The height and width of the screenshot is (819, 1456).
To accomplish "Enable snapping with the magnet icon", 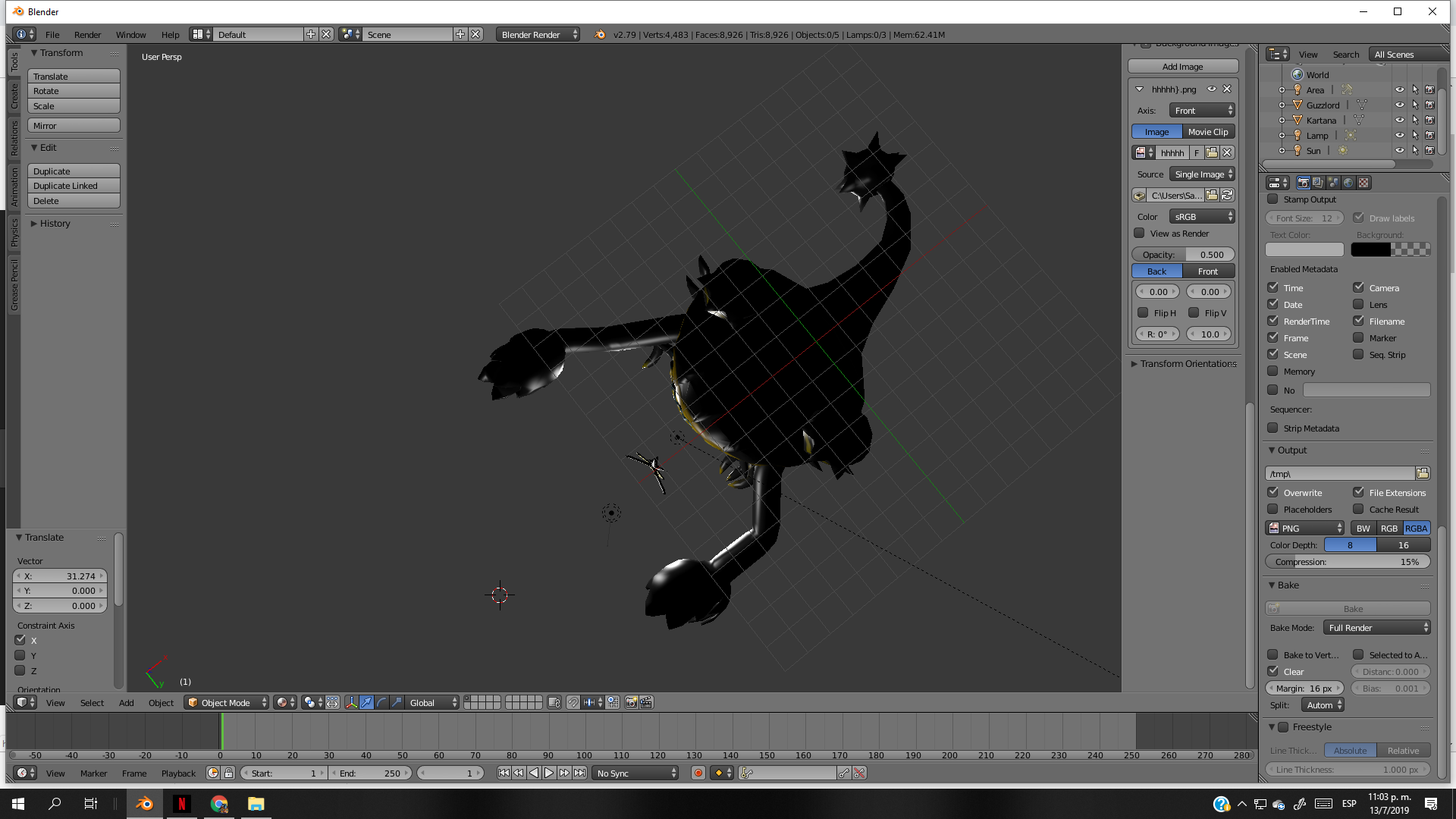I will pyautogui.click(x=573, y=702).
